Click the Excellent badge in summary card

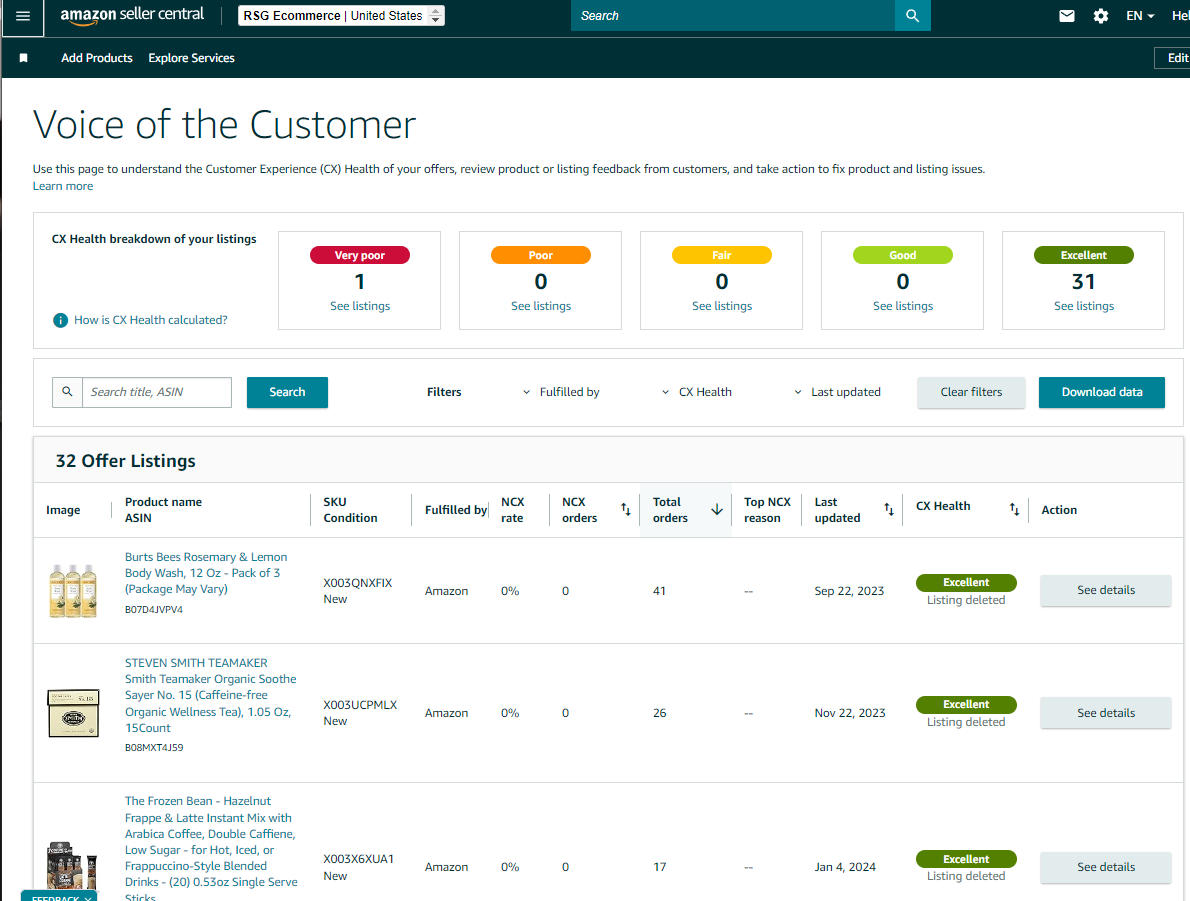click(1084, 255)
